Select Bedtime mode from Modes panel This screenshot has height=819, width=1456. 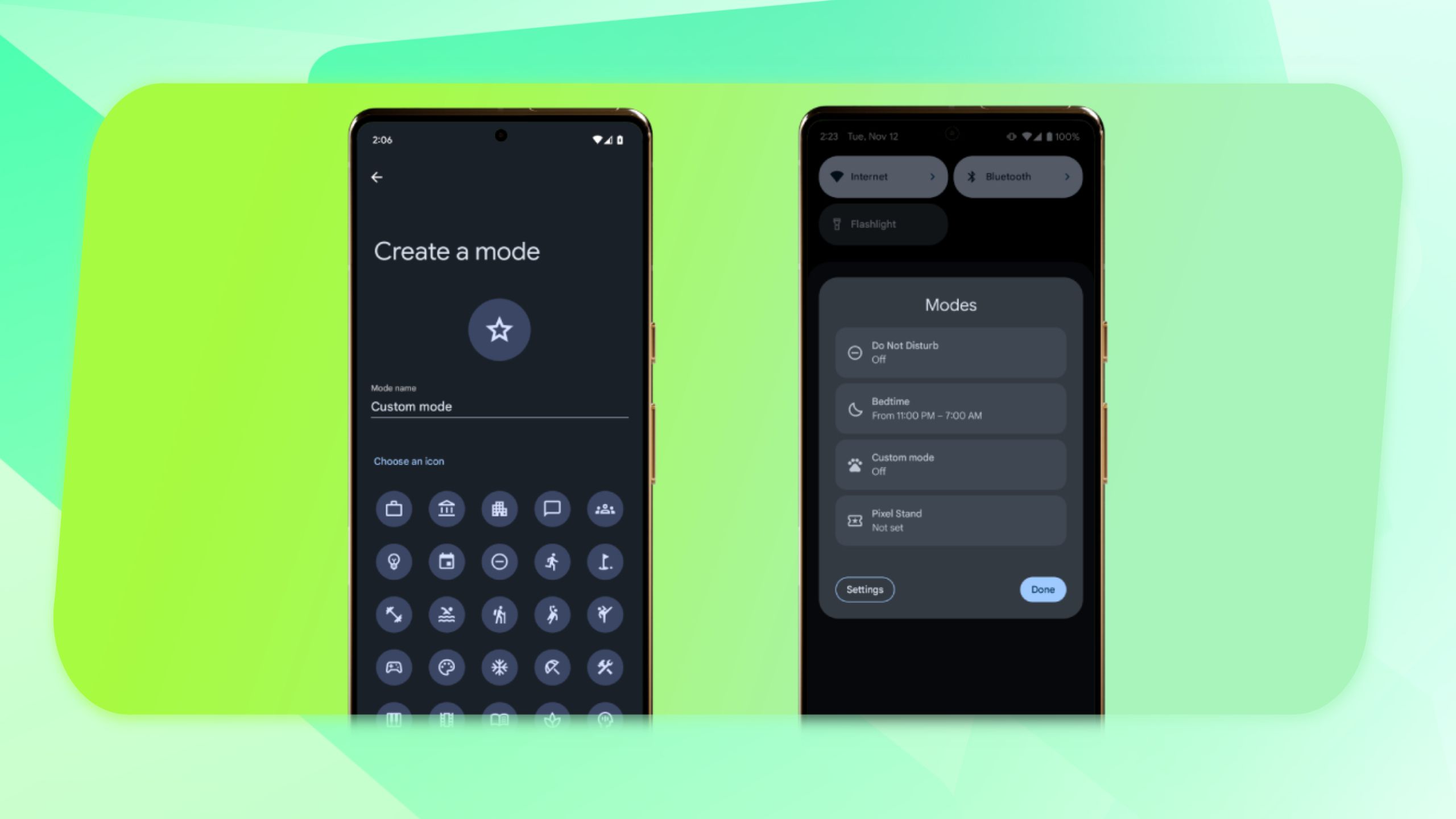point(949,408)
